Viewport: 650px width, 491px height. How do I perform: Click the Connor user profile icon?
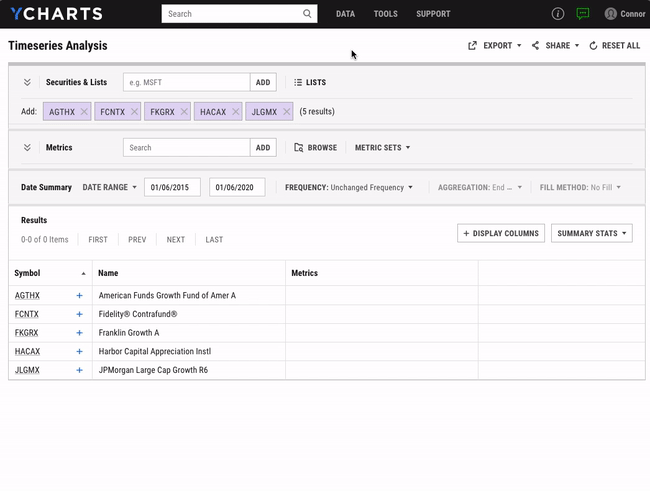610,14
